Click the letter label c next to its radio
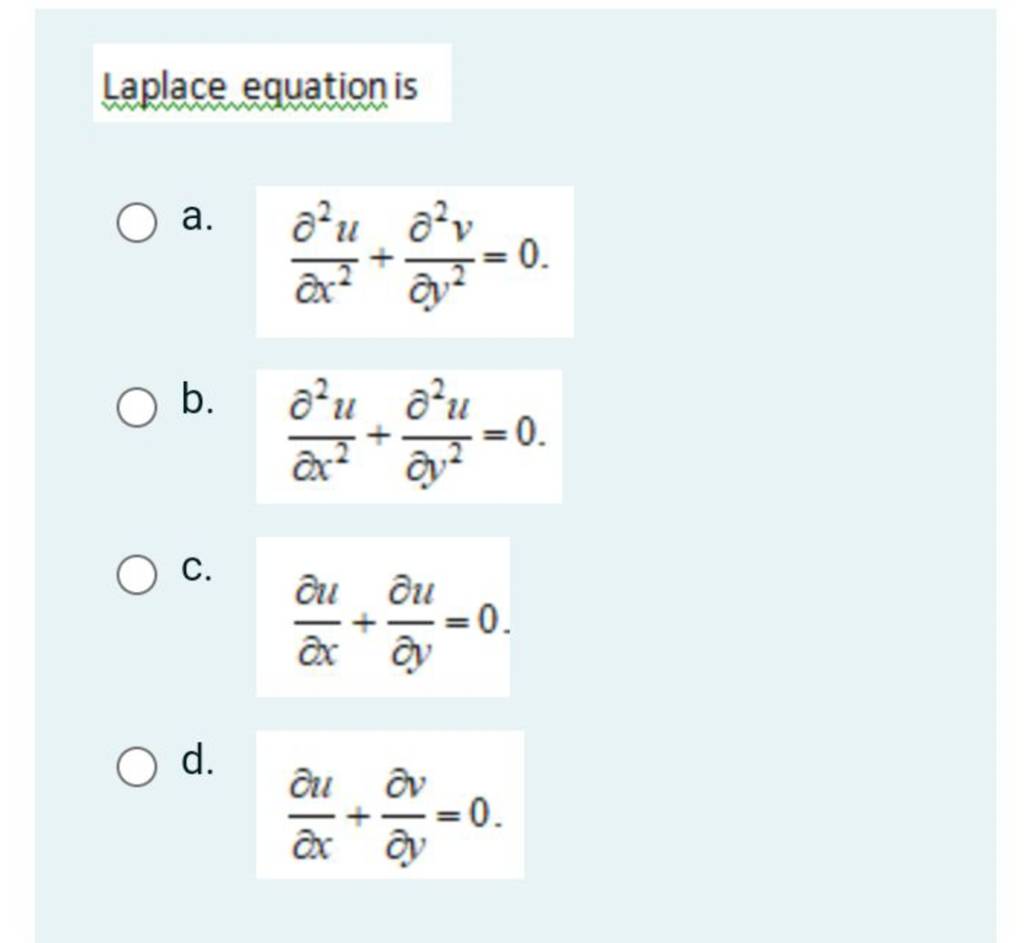The height and width of the screenshot is (943, 1024). pos(197,569)
